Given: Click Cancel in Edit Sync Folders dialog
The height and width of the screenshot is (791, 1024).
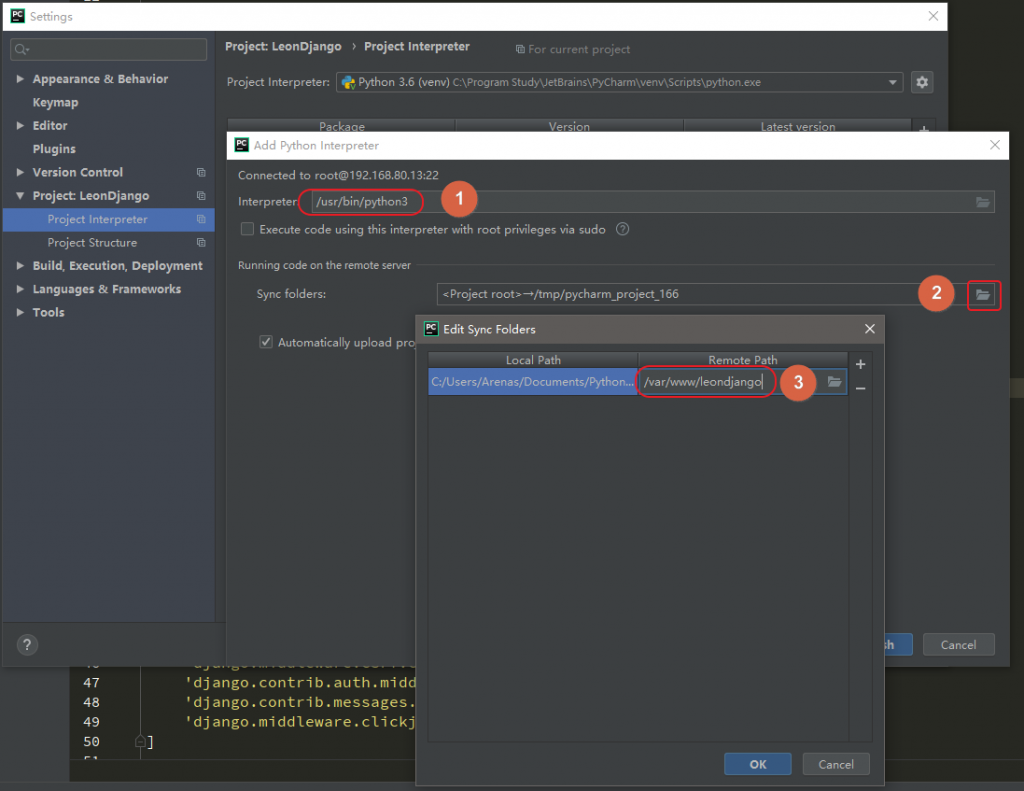Looking at the screenshot, I should point(835,764).
